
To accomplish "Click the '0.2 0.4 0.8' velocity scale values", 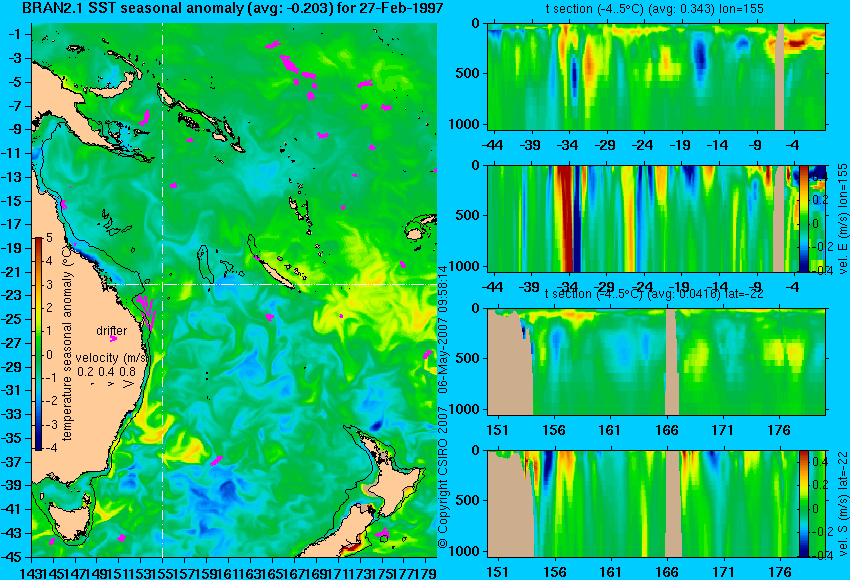I will pyautogui.click(x=106, y=372).
